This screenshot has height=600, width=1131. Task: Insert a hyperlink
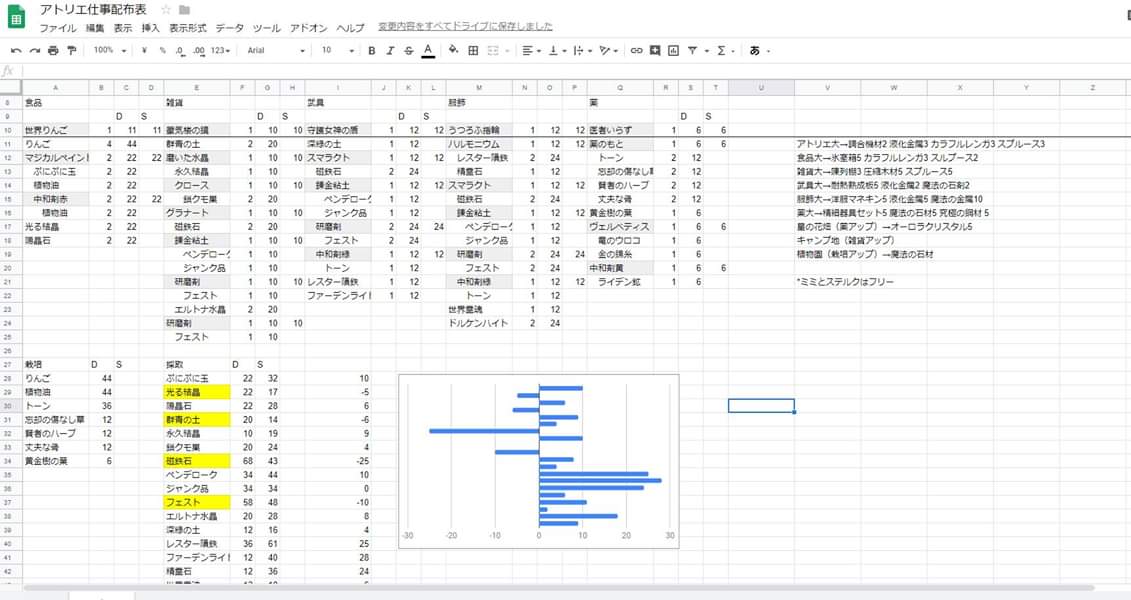coord(636,50)
